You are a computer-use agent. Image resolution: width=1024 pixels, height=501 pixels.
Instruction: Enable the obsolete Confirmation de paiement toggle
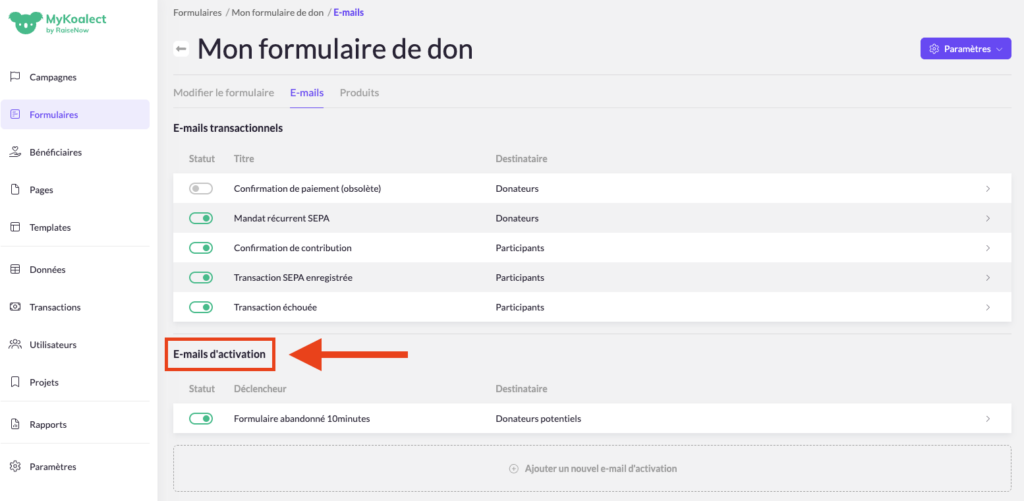point(201,188)
